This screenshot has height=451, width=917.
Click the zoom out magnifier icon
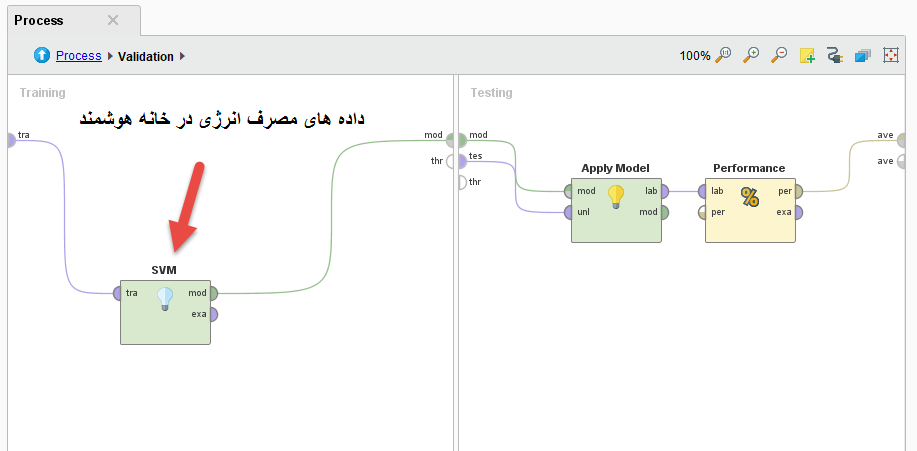[x=779, y=56]
